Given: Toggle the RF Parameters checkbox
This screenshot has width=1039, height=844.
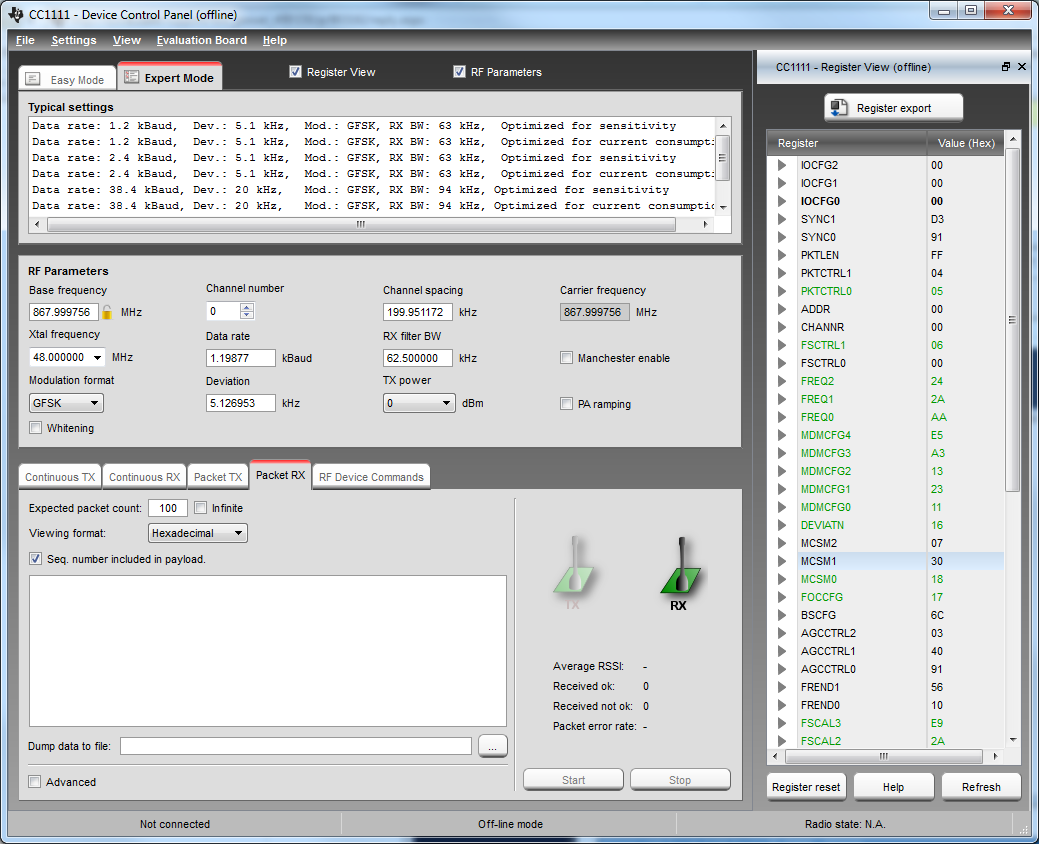Looking at the screenshot, I should 459,72.
